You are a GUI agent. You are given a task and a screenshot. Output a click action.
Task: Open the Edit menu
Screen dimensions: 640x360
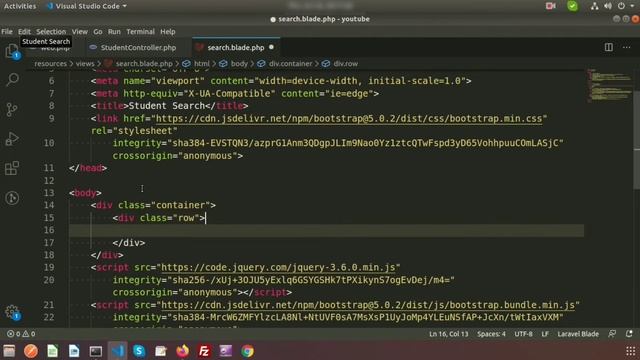point(24,31)
